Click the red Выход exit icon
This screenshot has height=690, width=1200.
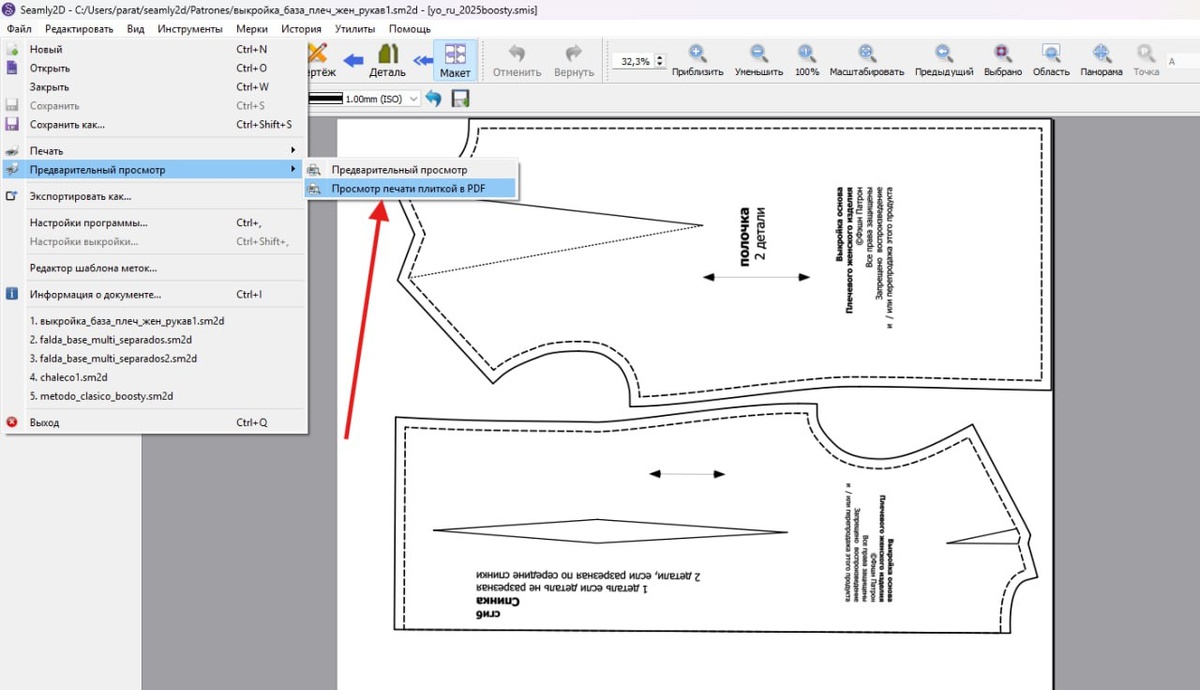tap(12, 423)
